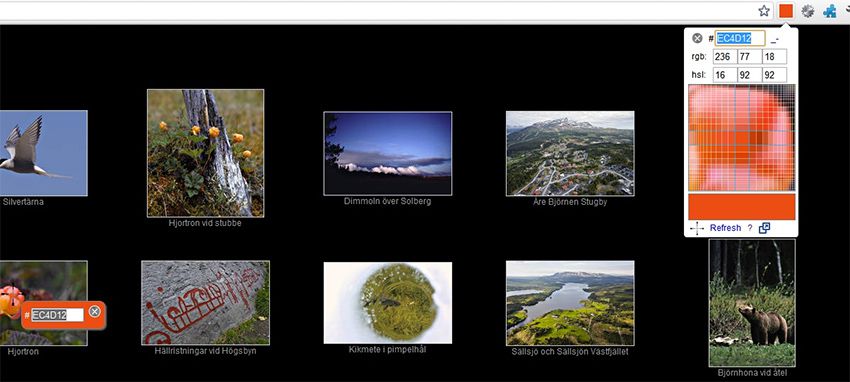Viewport: 850px width, 382px height.
Task: Click the zoomed pixel grid preview
Action: 742,137
